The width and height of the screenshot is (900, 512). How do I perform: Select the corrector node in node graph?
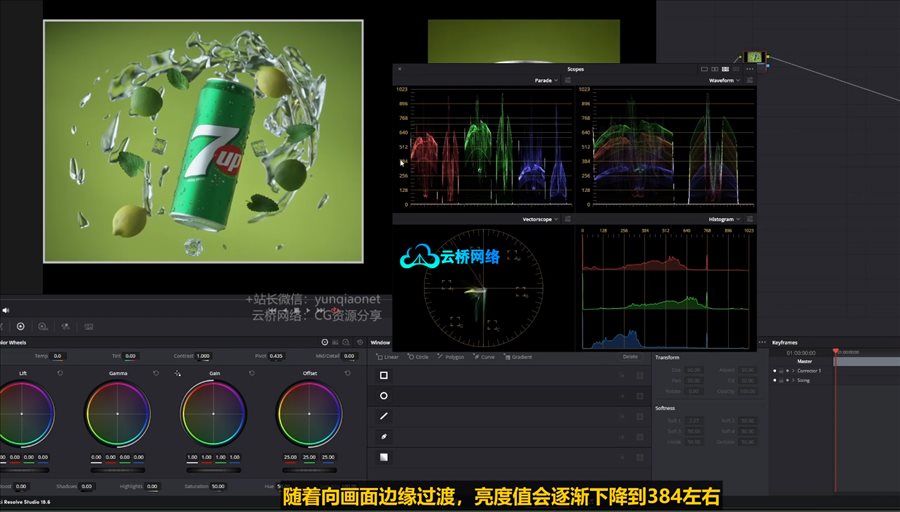(755, 58)
